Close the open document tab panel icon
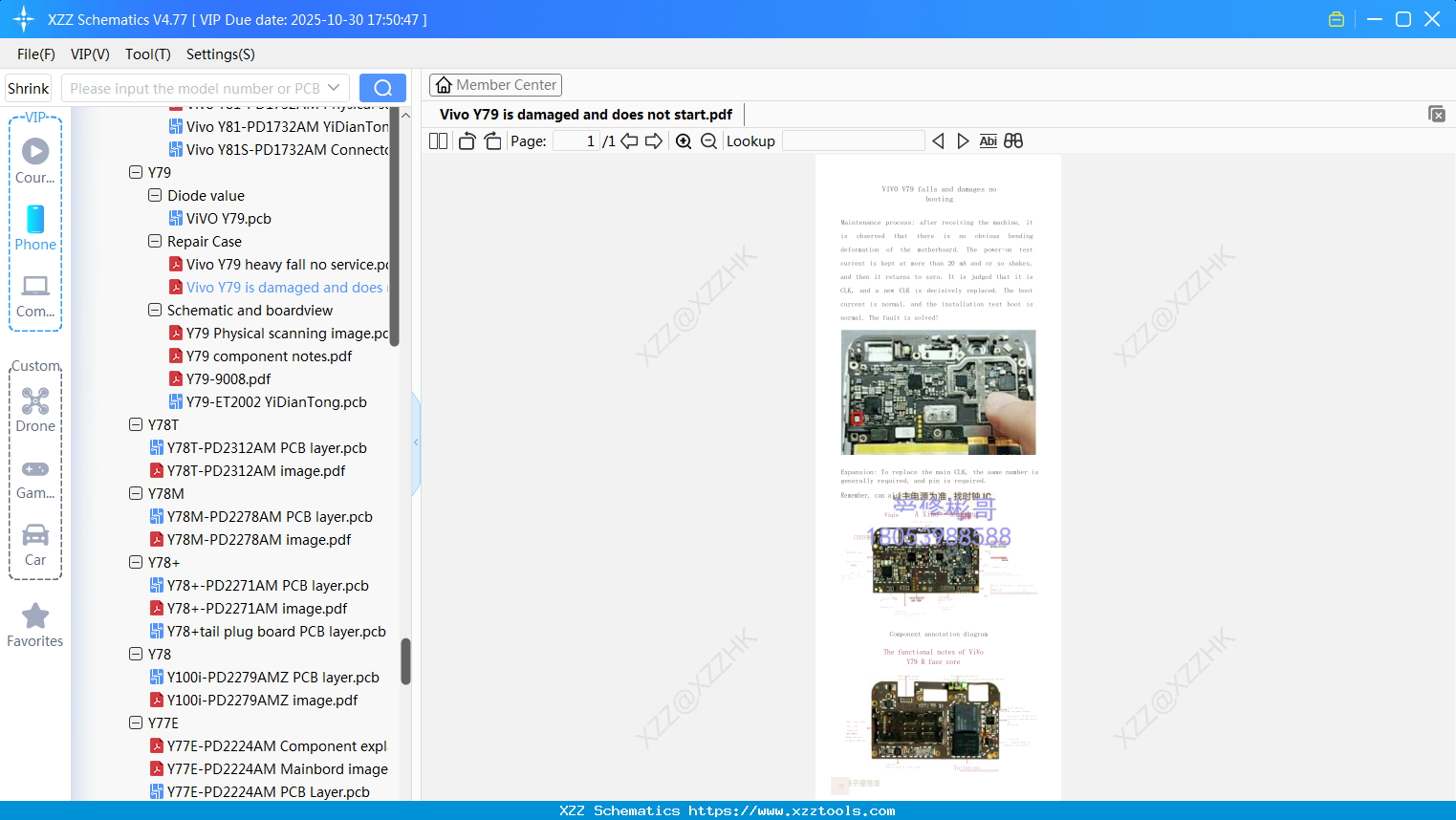This screenshot has height=820, width=1456. (x=1436, y=114)
